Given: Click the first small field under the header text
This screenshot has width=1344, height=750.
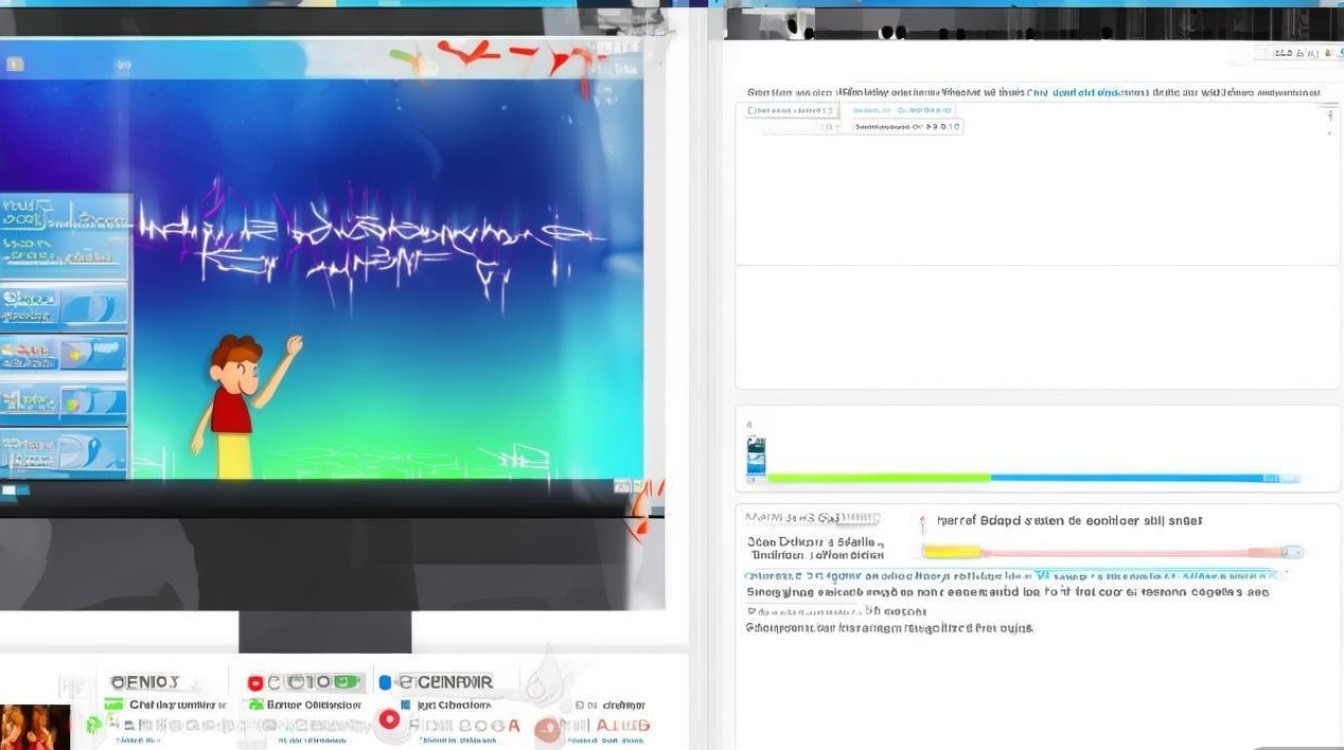Looking at the screenshot, I should (793, 111).
